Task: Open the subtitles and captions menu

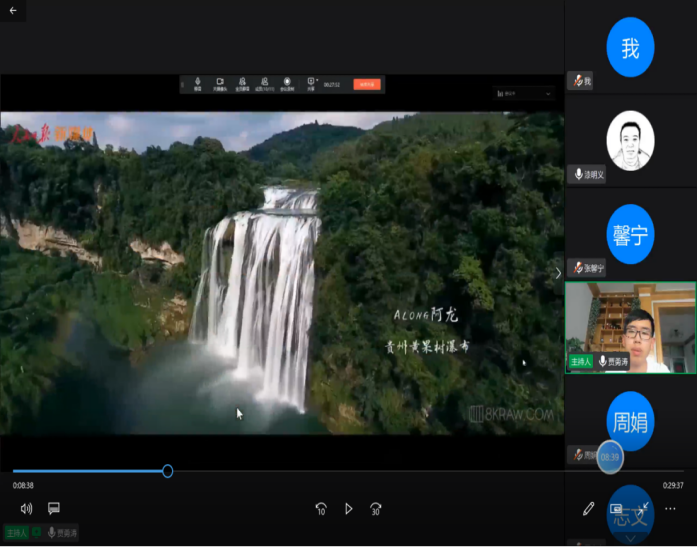Action: tap(54, 509)
